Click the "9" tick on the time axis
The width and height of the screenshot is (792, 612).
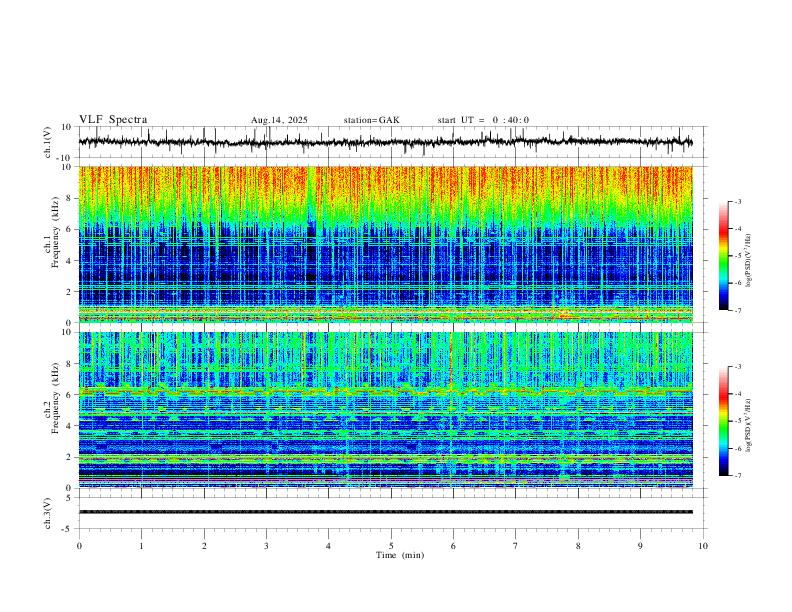640,546
